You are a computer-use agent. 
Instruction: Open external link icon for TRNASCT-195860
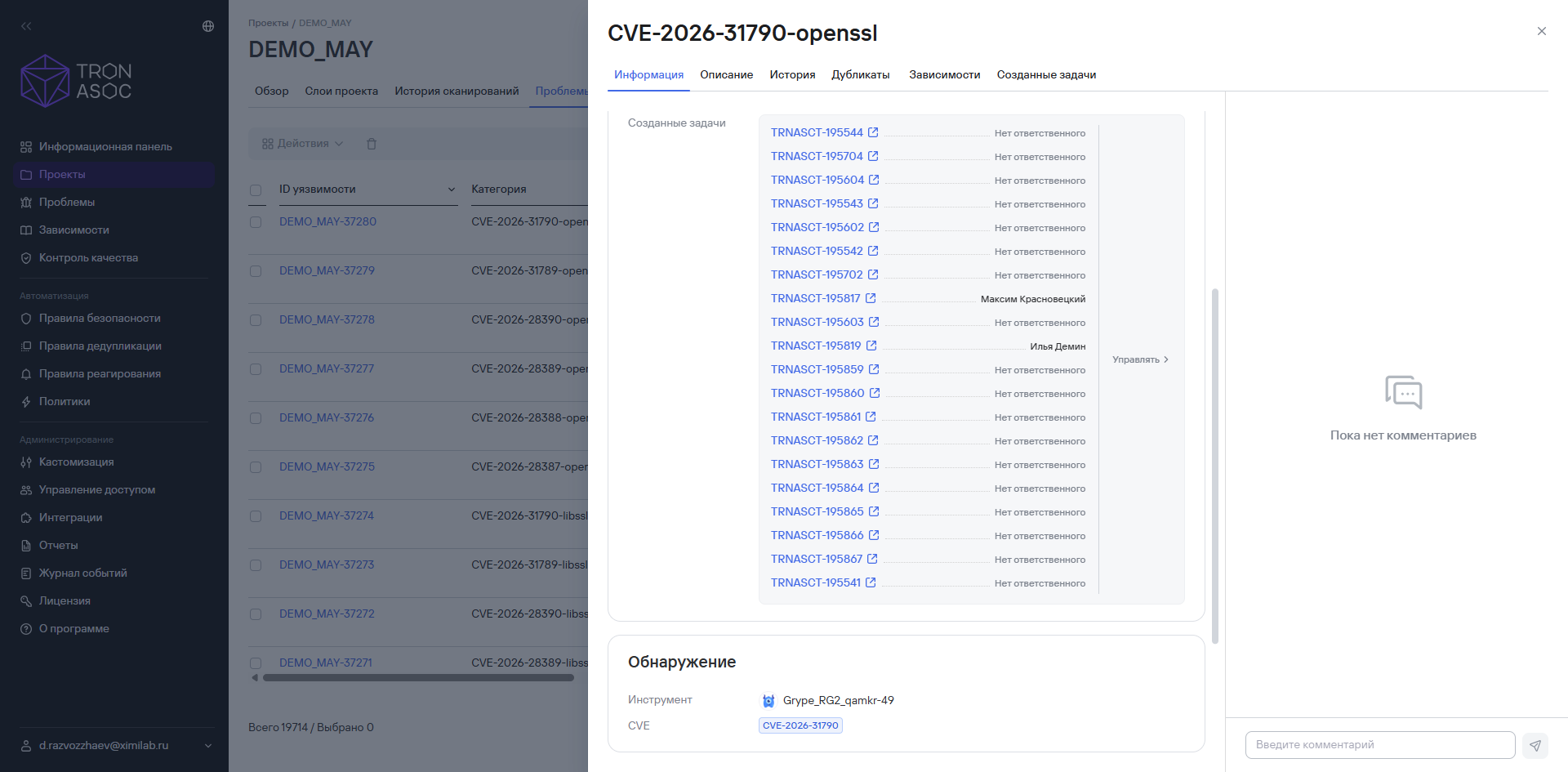coord(875,393)
